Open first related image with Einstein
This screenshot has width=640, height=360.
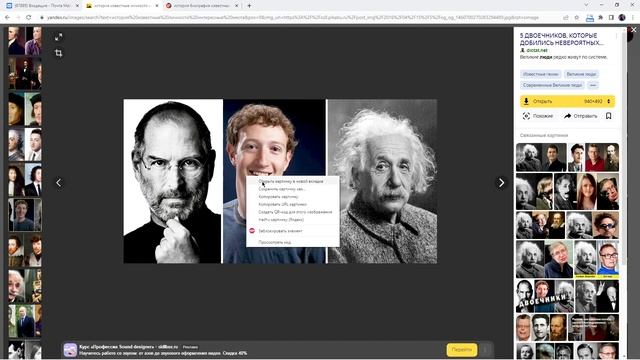click(x=541, y=157)
